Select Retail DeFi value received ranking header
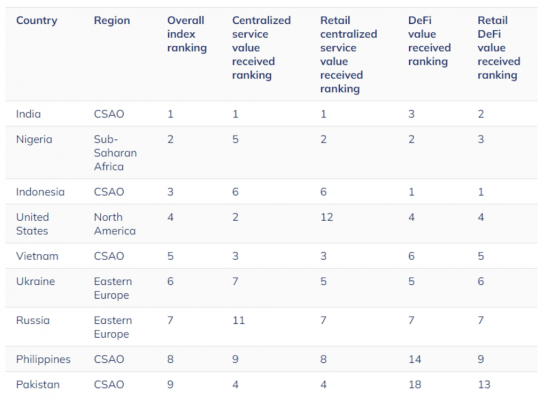 pyautogui.click(x=499, y=48)
